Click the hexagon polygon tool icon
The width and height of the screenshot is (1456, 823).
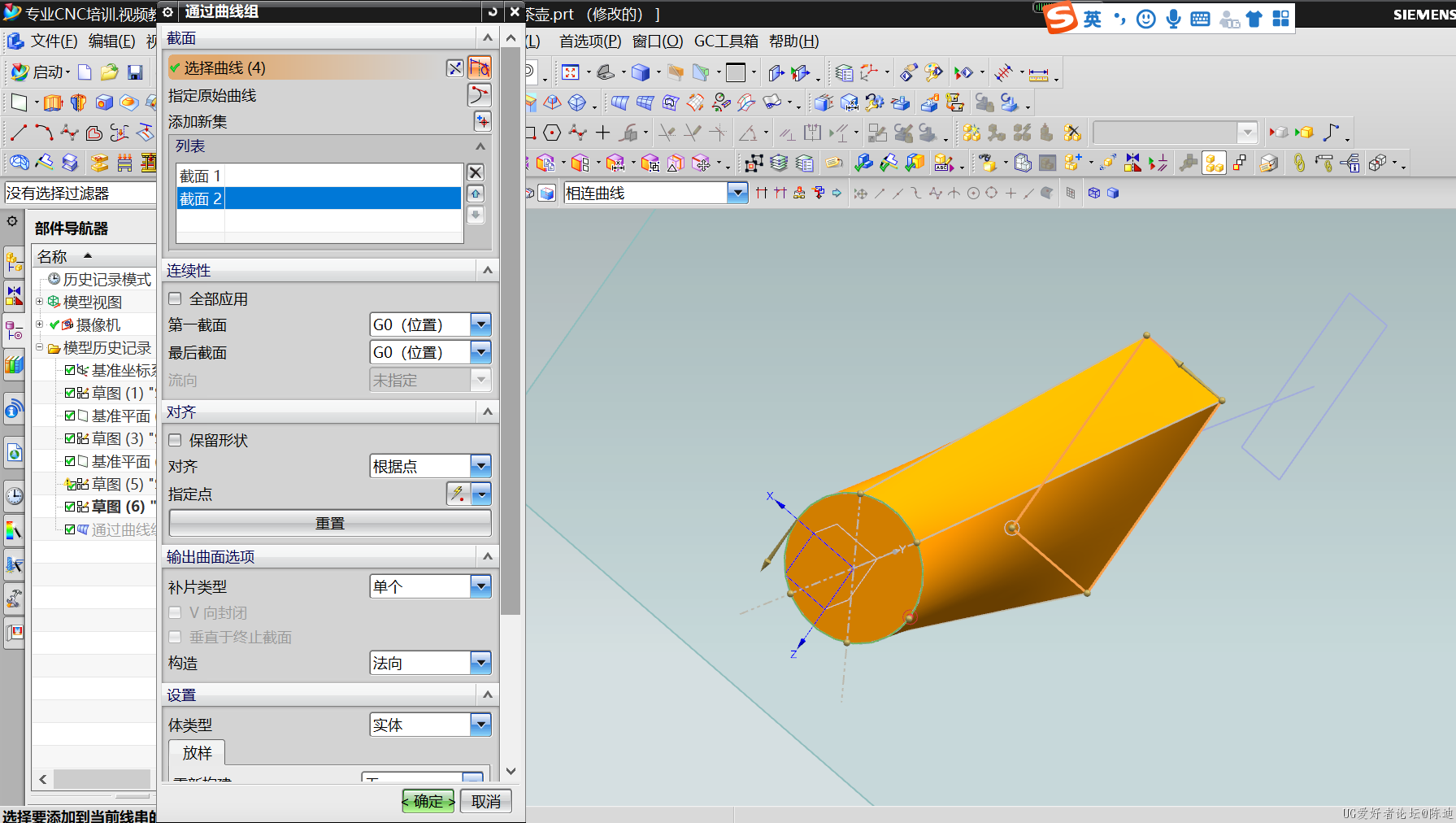[552, 133]
